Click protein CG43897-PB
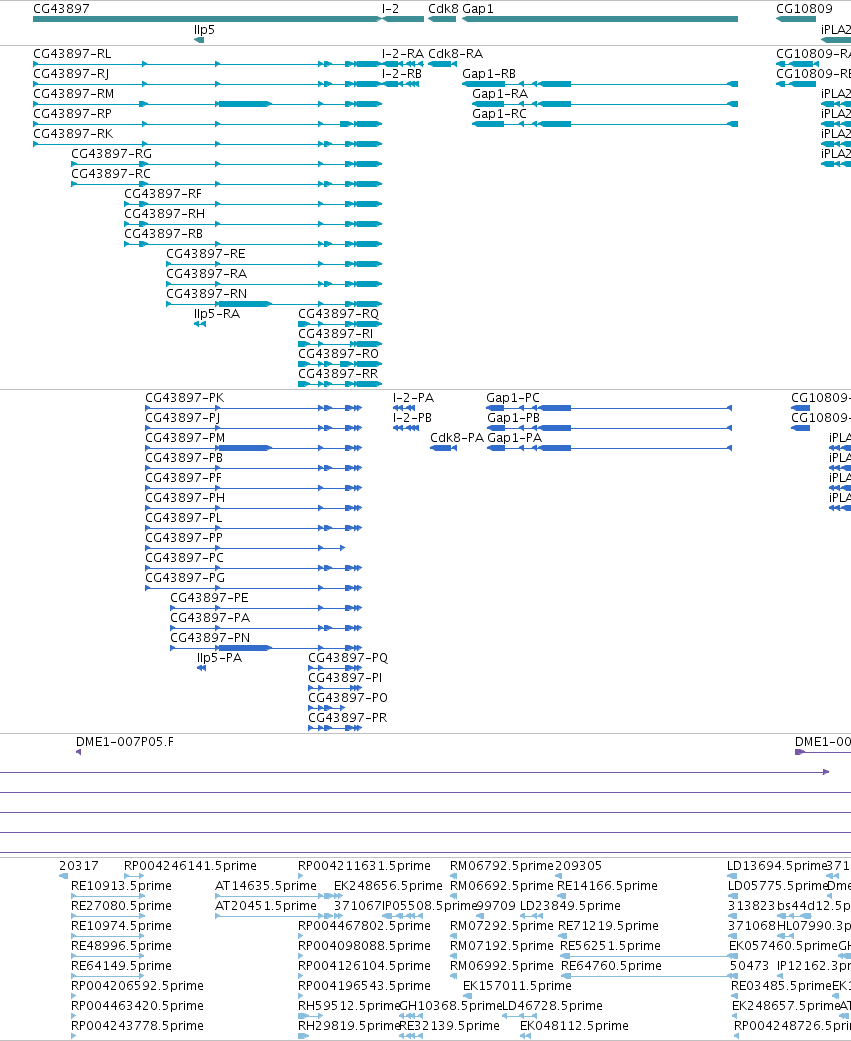This screenshot has width=851, height=1041. (254, 468)
